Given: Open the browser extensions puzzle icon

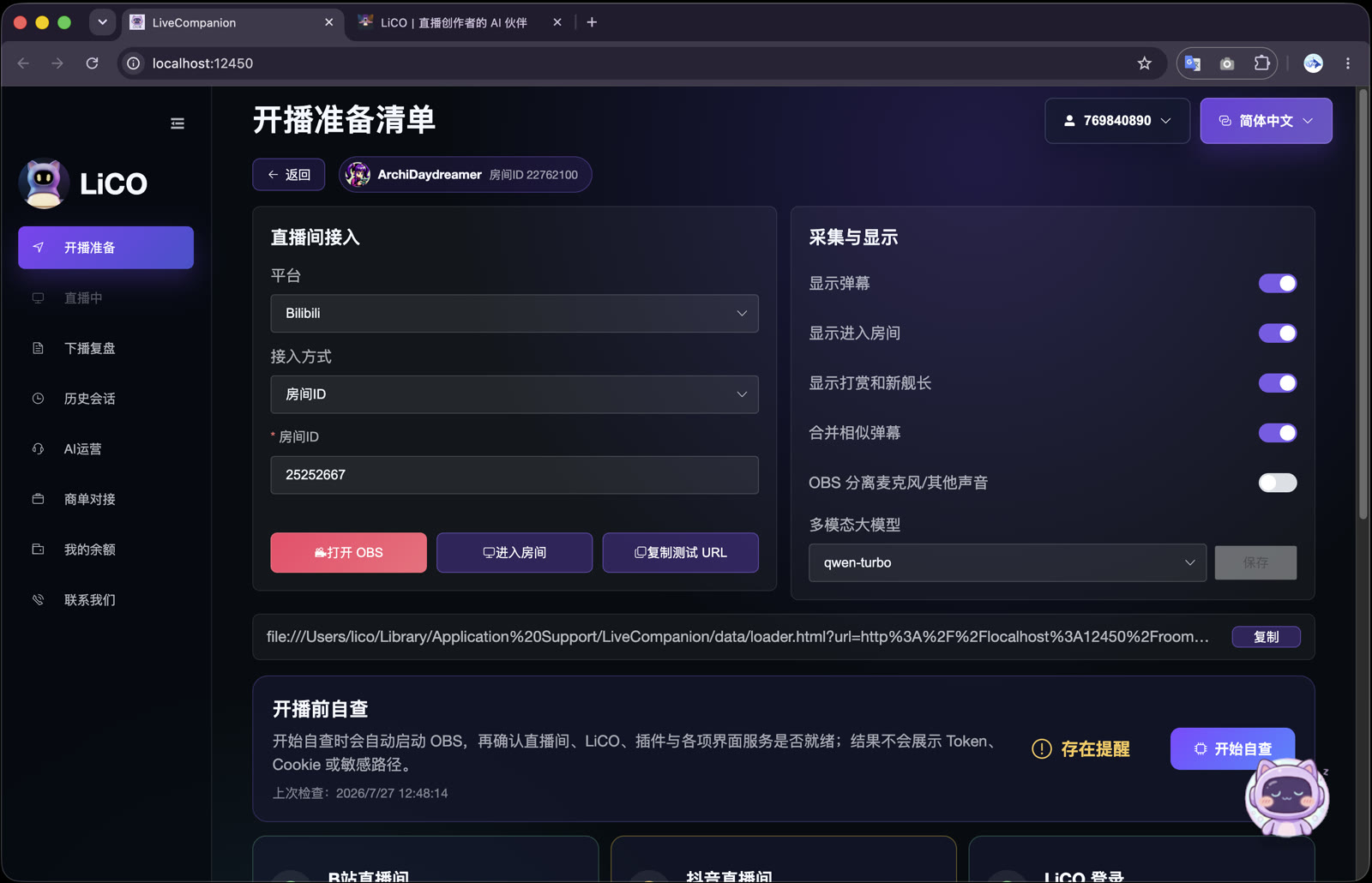Looking at the screenshot, I should click(x=1261, y=63).
